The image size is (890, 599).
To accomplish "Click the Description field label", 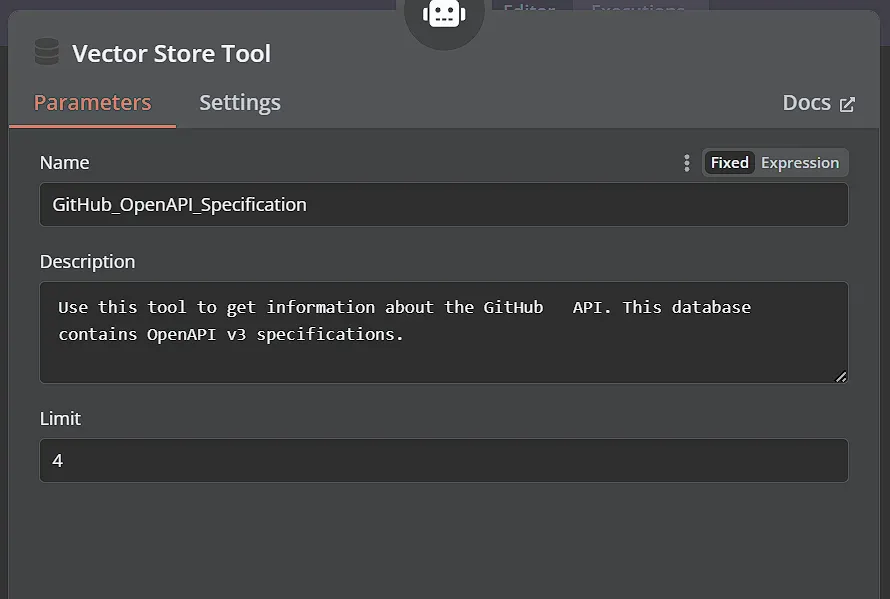I will point(87,261).
